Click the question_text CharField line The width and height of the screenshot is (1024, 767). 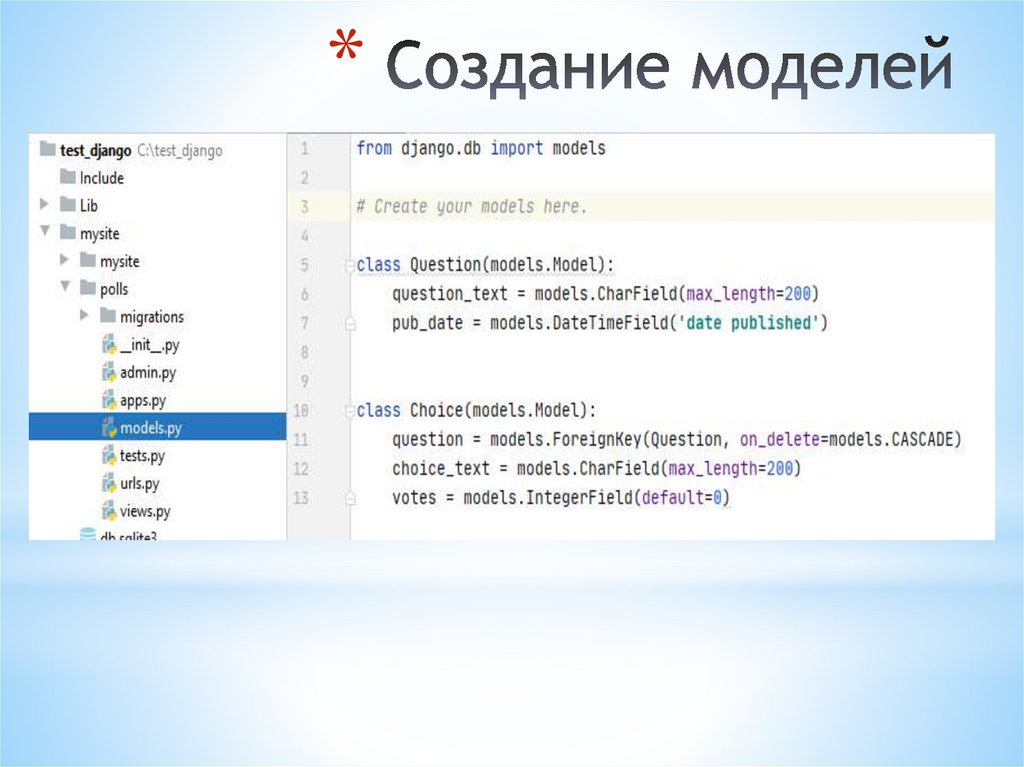pos(605,294)
